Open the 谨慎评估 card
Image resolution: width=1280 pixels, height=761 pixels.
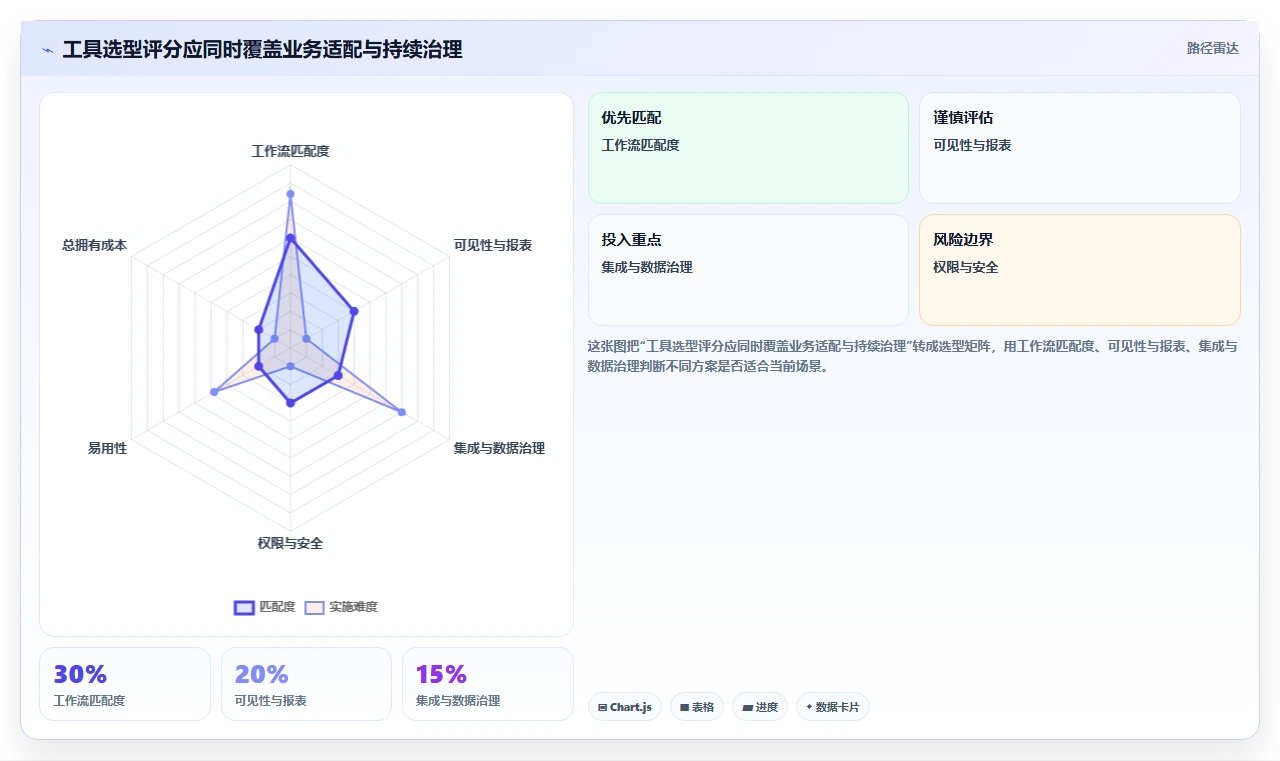(1080, 148)
